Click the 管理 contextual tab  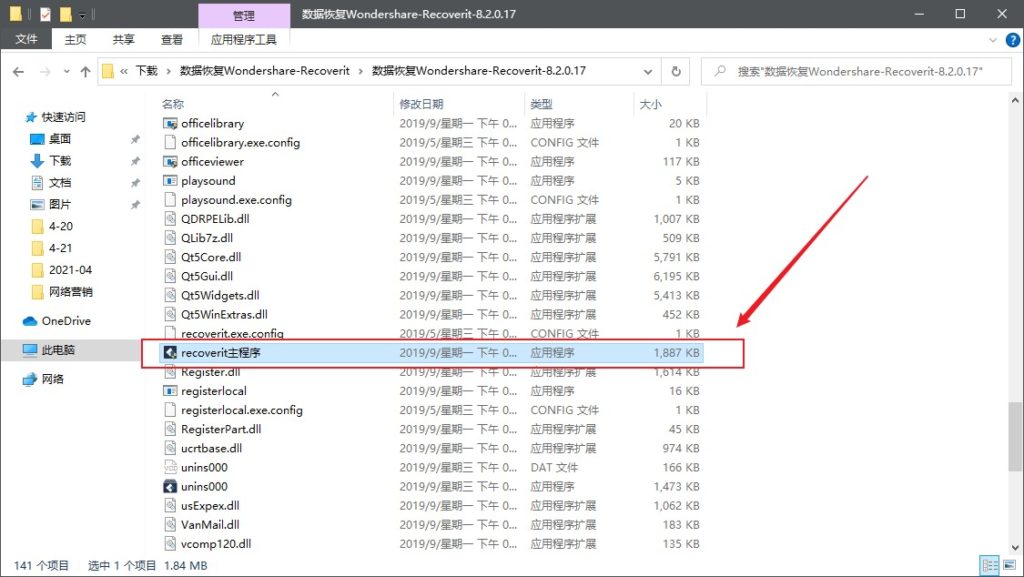tap(244, 15)
